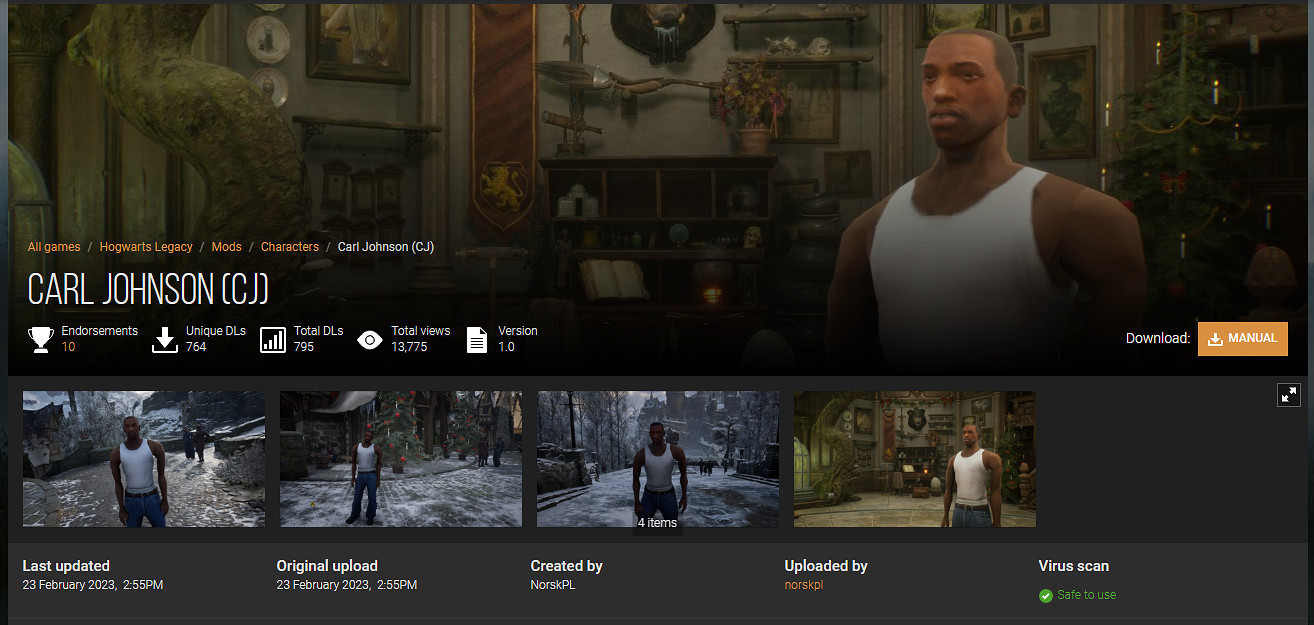This screenshot has width=1314, height=625.
Task: Click the Unique DLs download tray icon
Action: coord(165,340)
